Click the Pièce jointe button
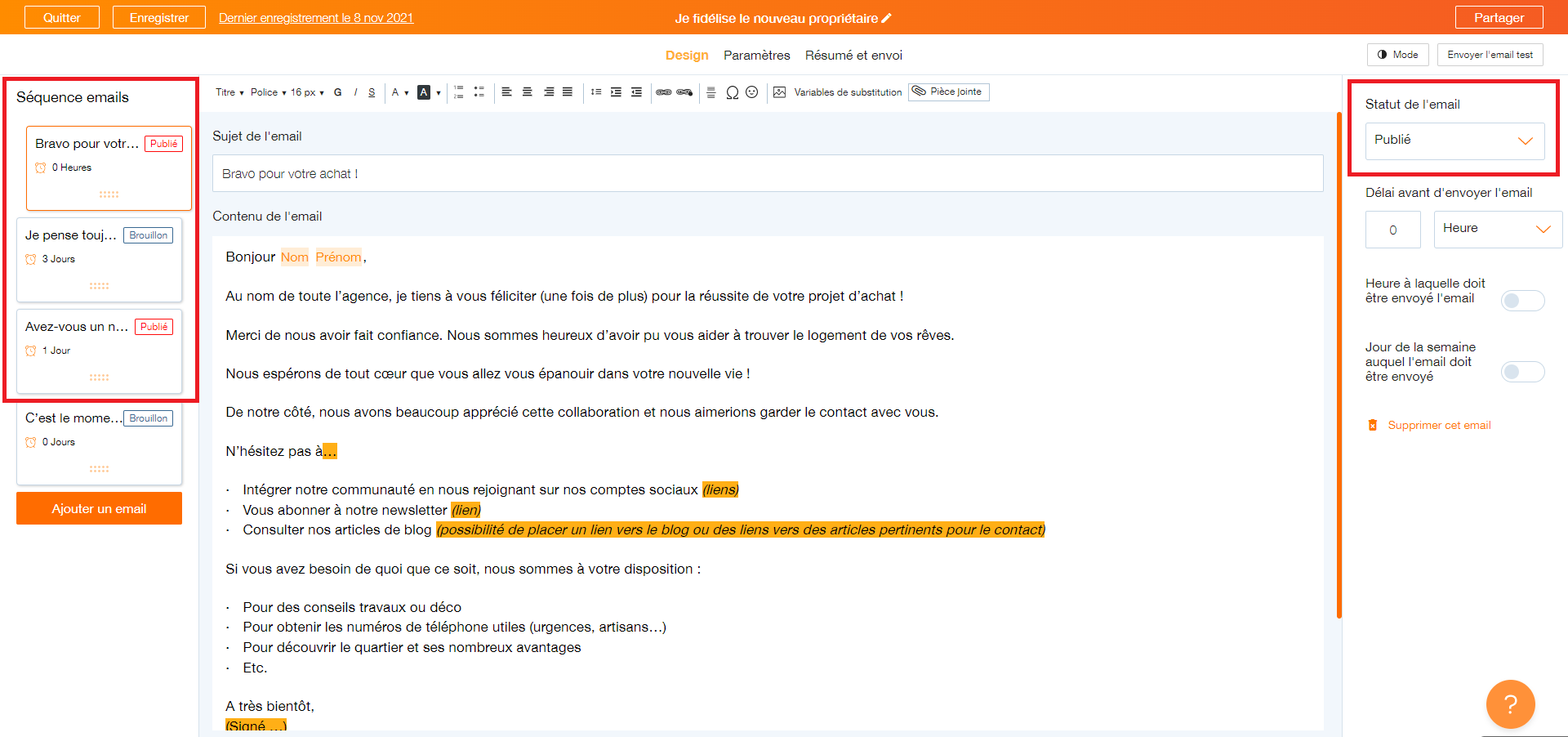Viewport: 1568px width, 737px height. click(948, 92)
